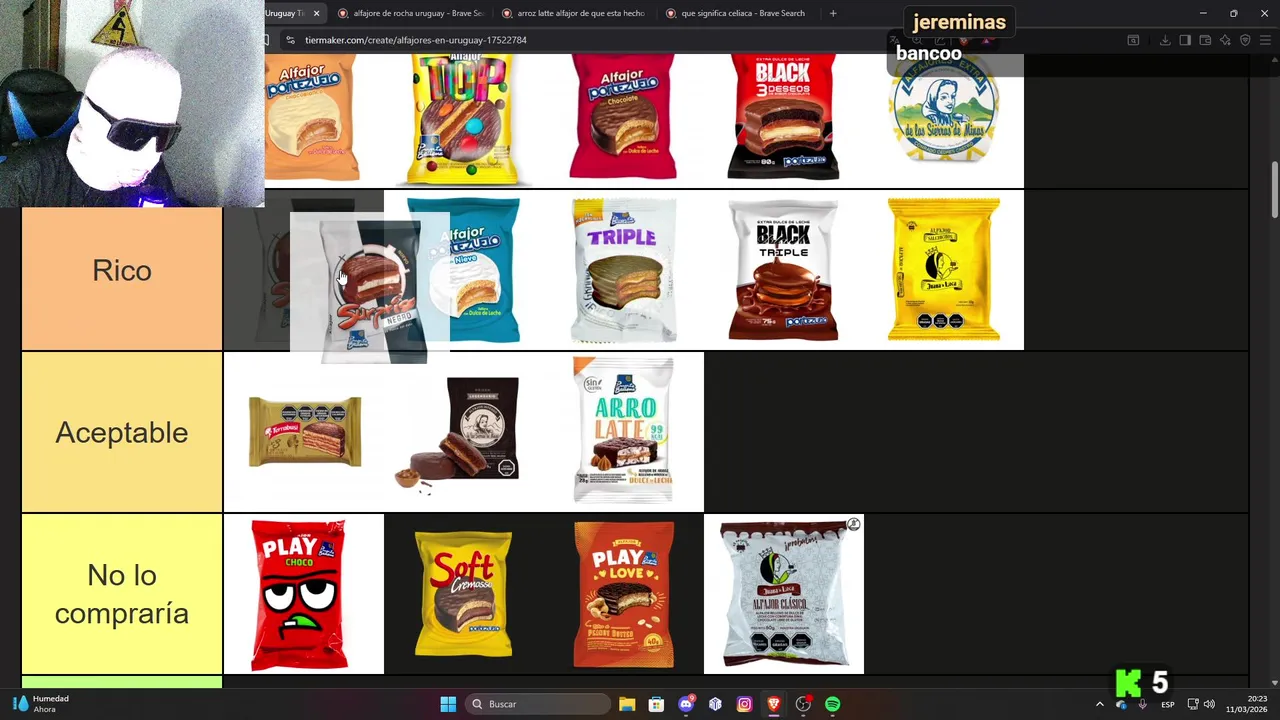Image resolution: width=1280 pixels, height=720 pixels.
Task: Select the Black Triple alfajor image
Action: 783,270
